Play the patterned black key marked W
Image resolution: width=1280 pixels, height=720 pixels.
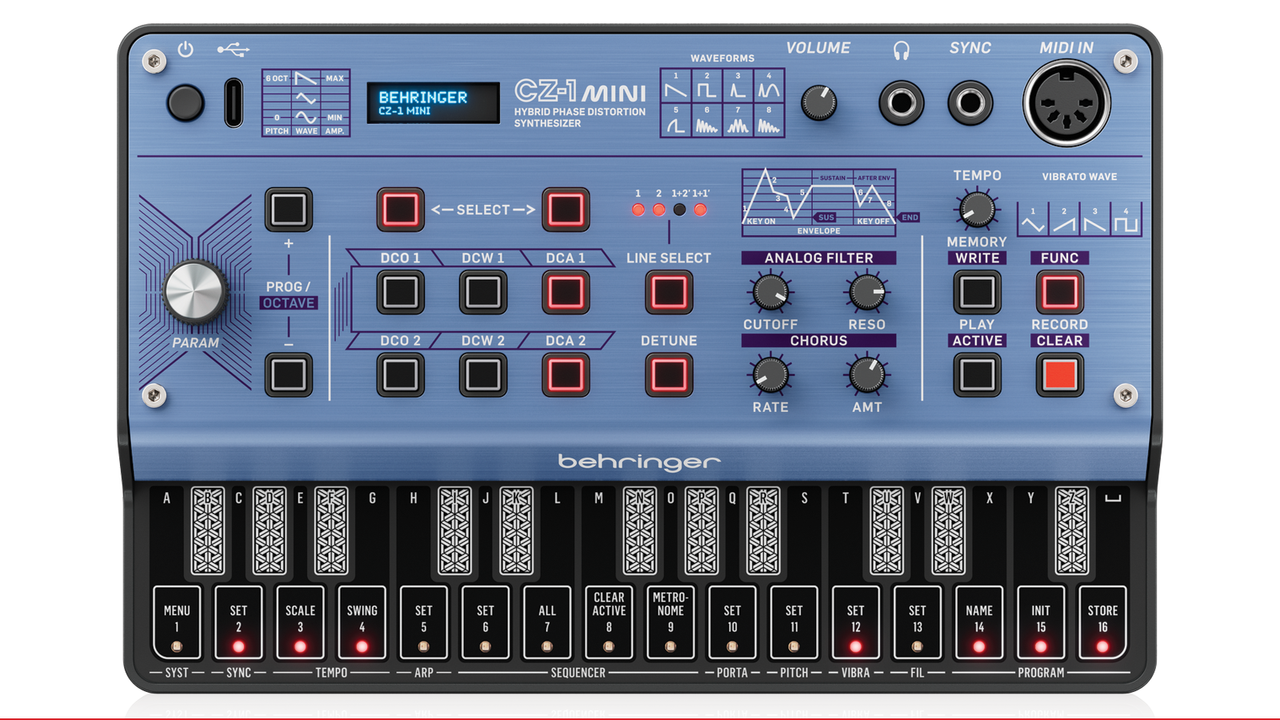click(949, 531)
